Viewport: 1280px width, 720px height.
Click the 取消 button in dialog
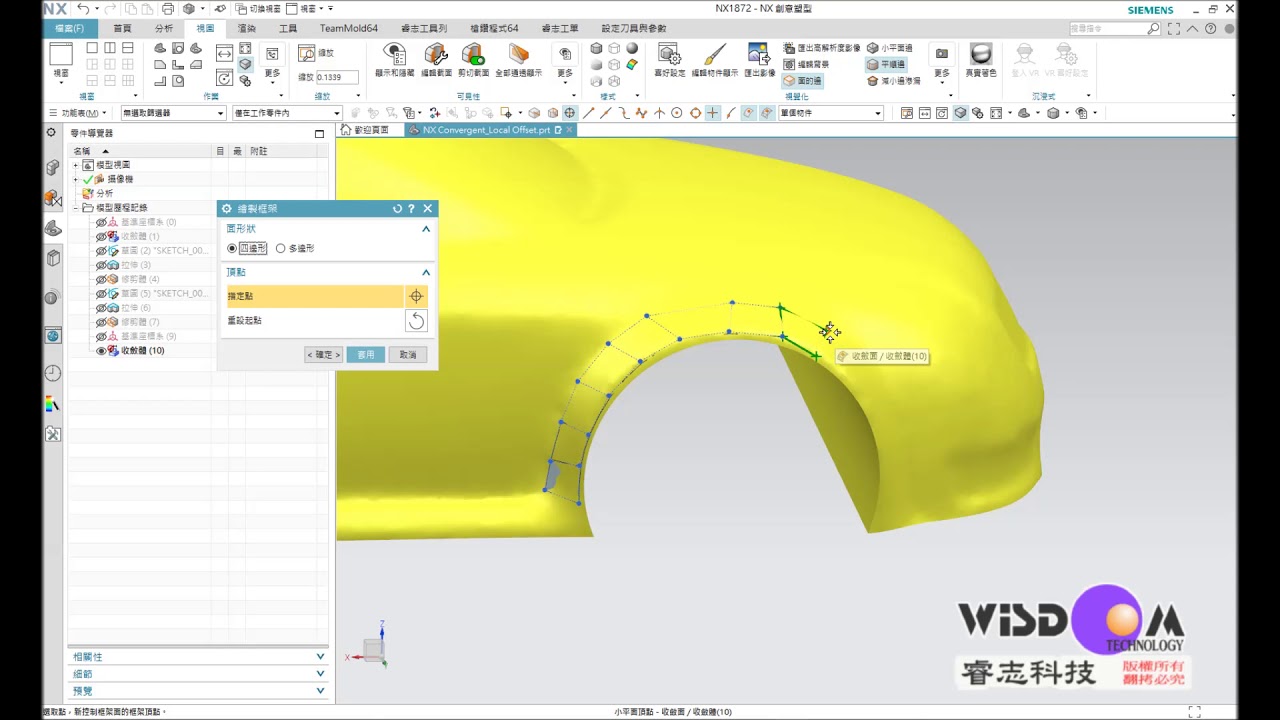click(x=408, y=355)
